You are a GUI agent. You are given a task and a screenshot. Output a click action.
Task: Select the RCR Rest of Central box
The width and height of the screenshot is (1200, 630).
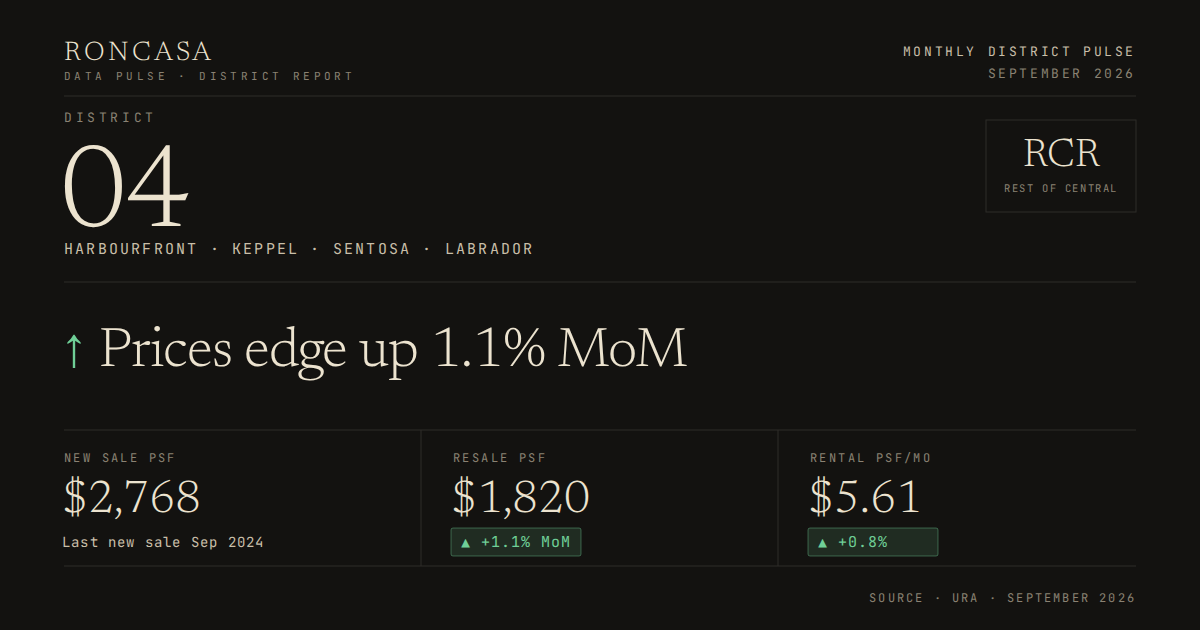pos(1060,166)
